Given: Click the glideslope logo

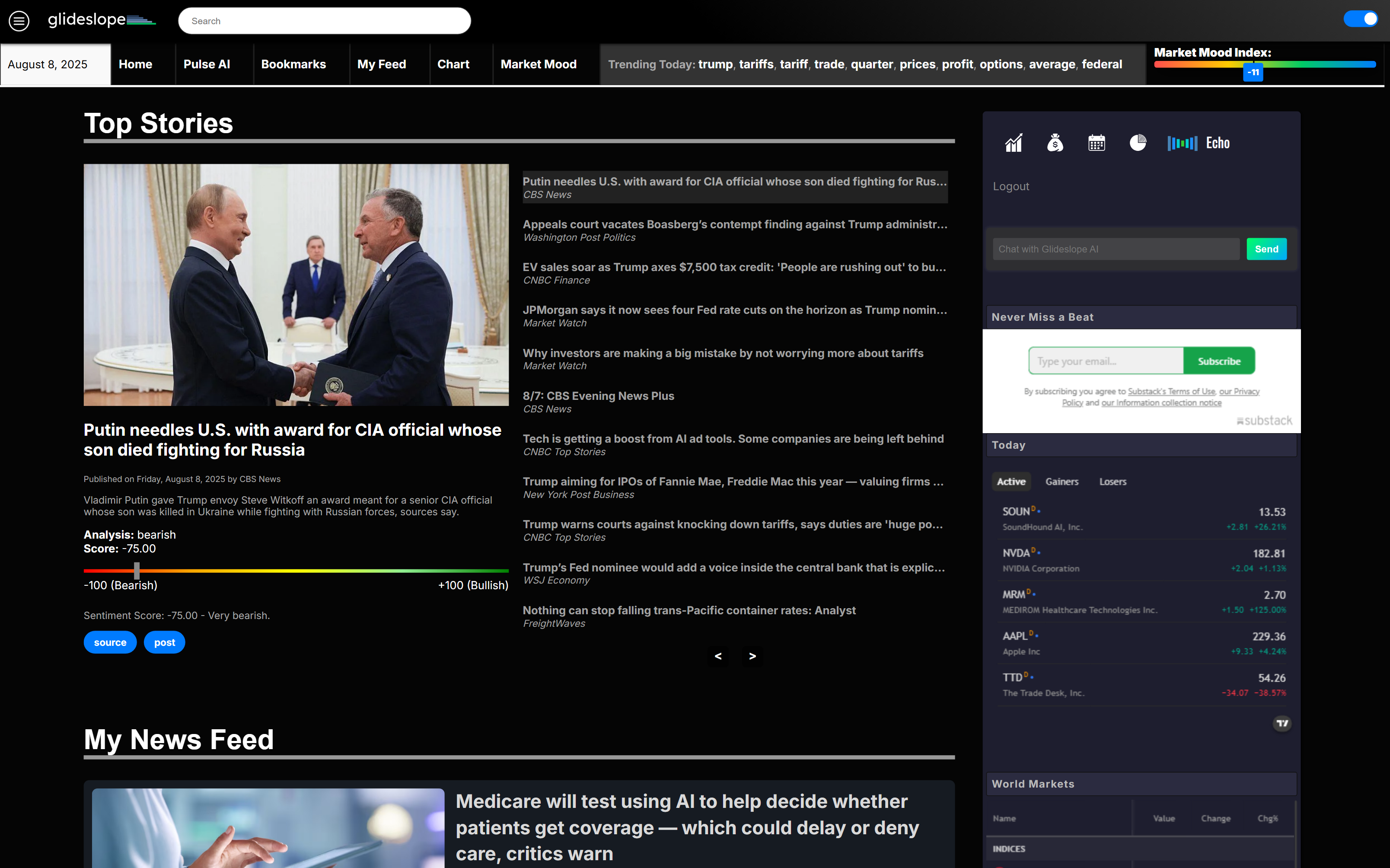Looking at the screenshot, I should click(102, 20).
